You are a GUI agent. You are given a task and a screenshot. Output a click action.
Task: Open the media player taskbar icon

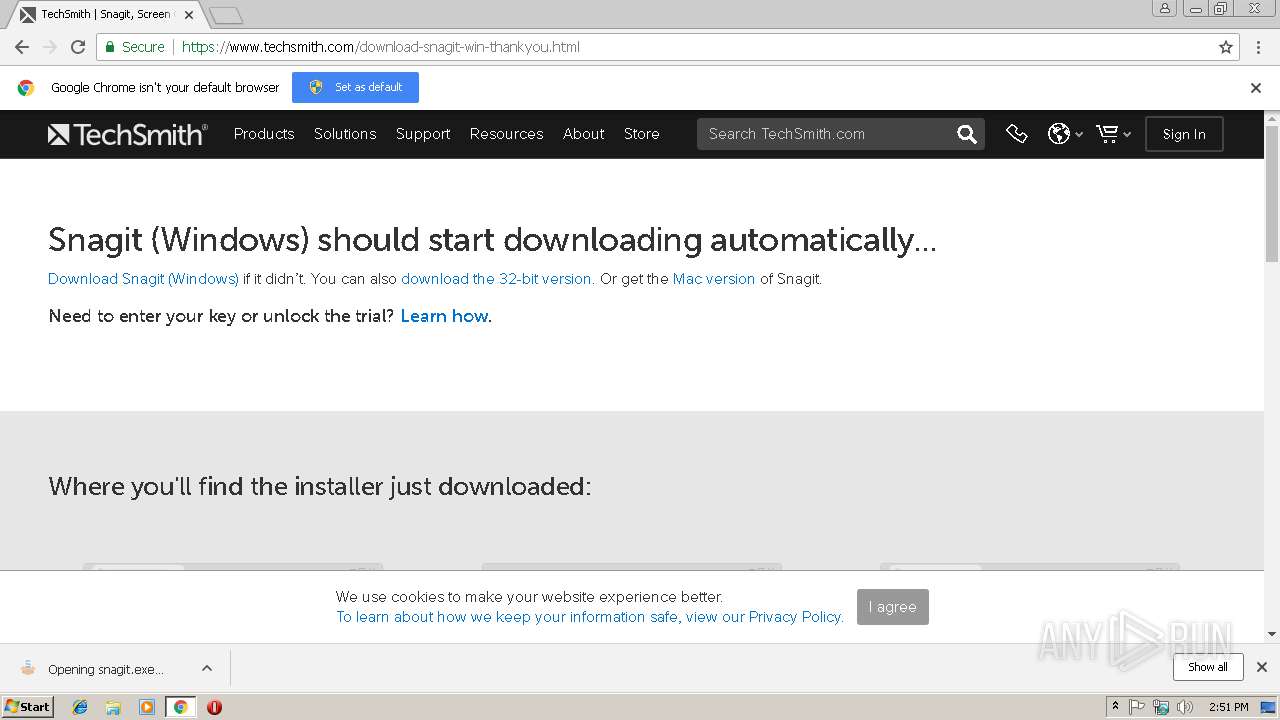click(x=147, y=707)
